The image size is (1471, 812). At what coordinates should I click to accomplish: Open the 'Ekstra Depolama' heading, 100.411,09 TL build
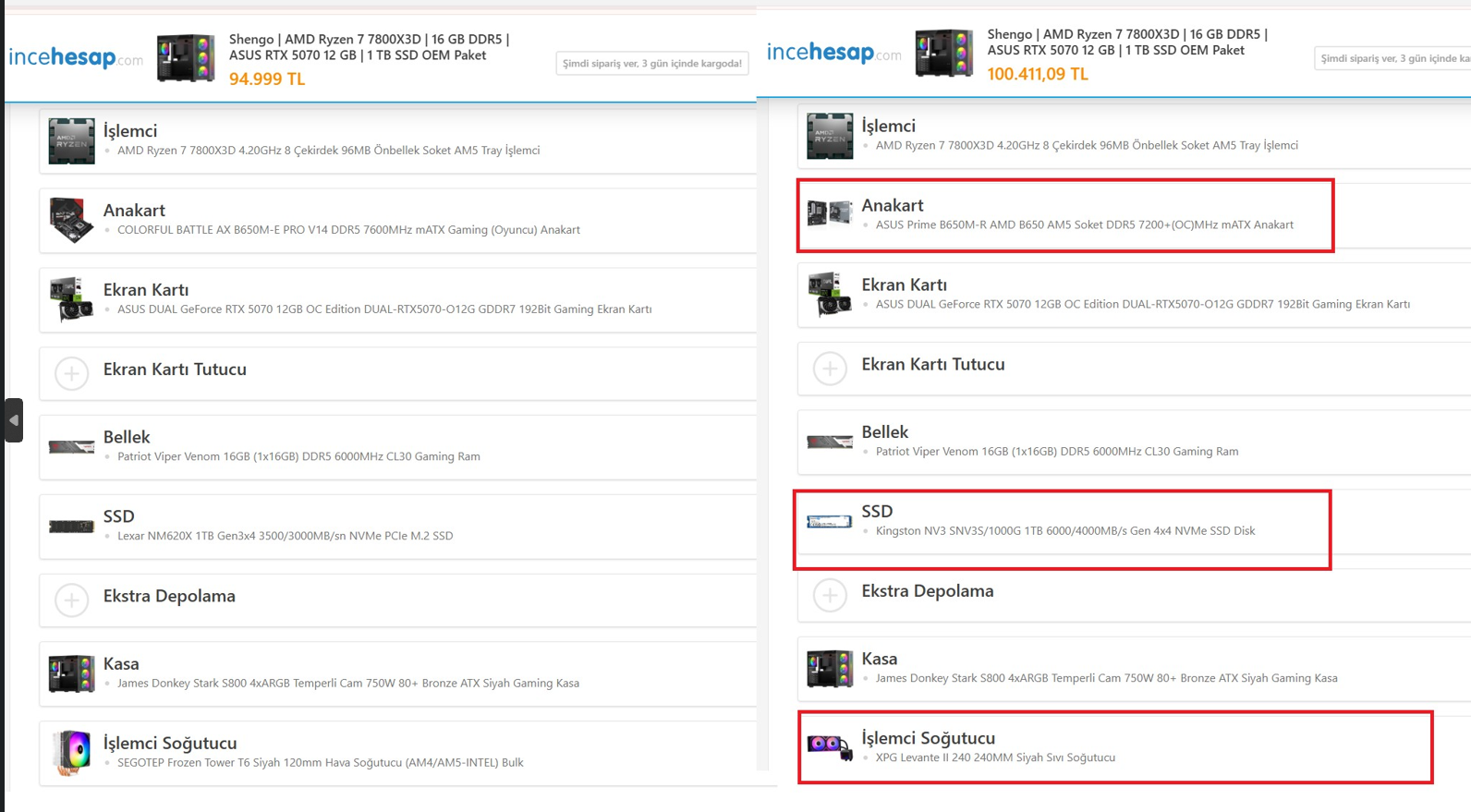click(x=928, y=590)
